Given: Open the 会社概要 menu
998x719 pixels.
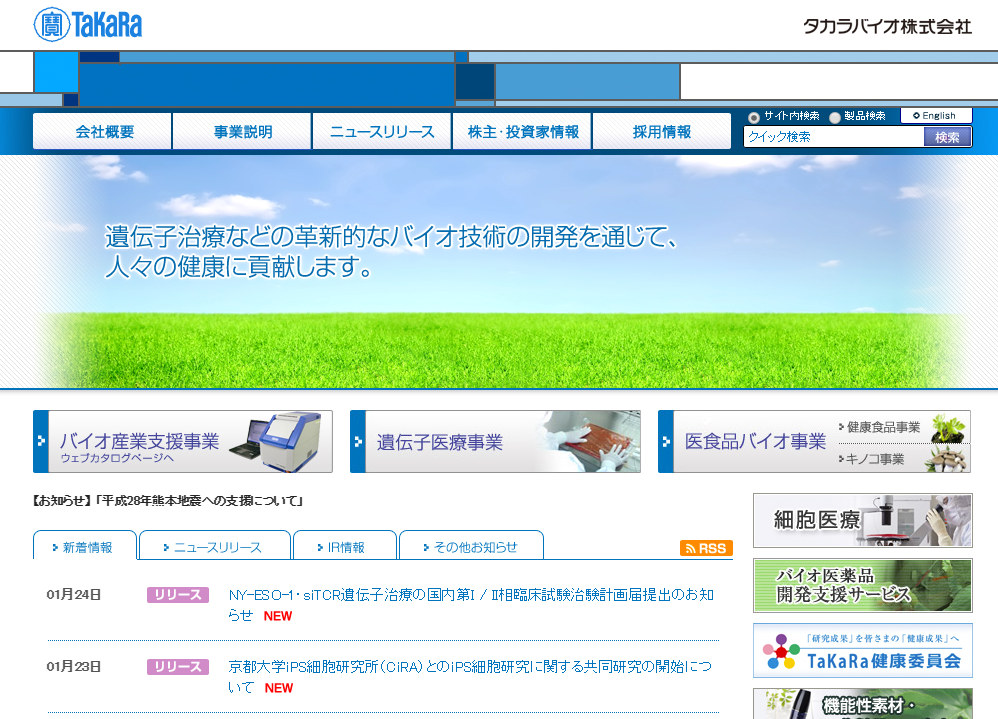Looking at the screenshot, I should [x=102, y=131].
